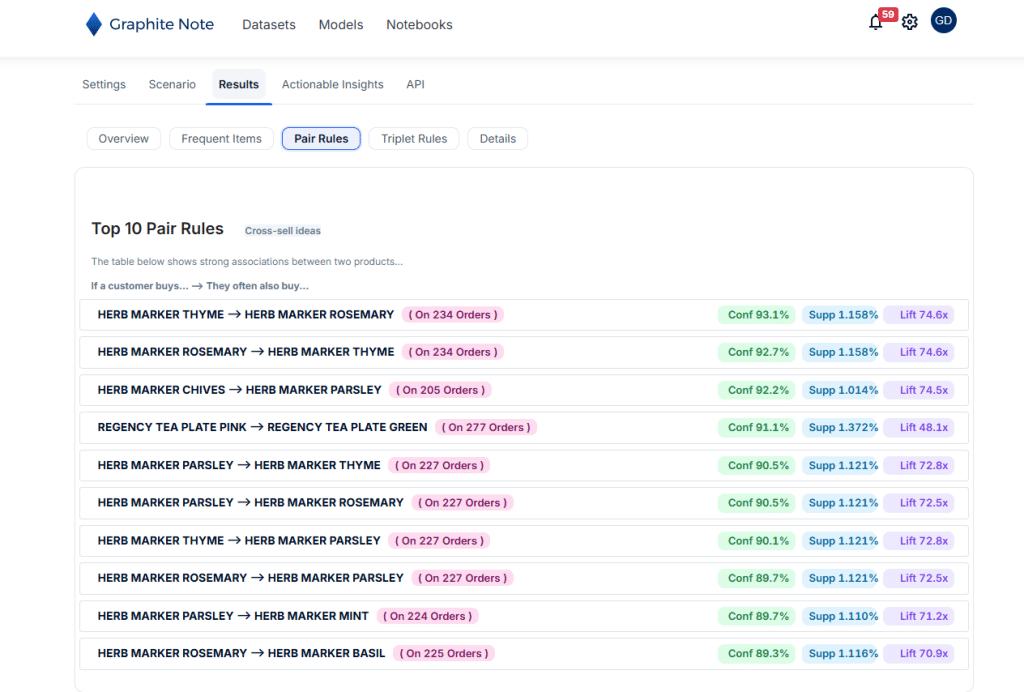The image size is (1024, 692).
Task: Select the Thyme to Rosemary rule row
Action: click(x=246, y=315)
